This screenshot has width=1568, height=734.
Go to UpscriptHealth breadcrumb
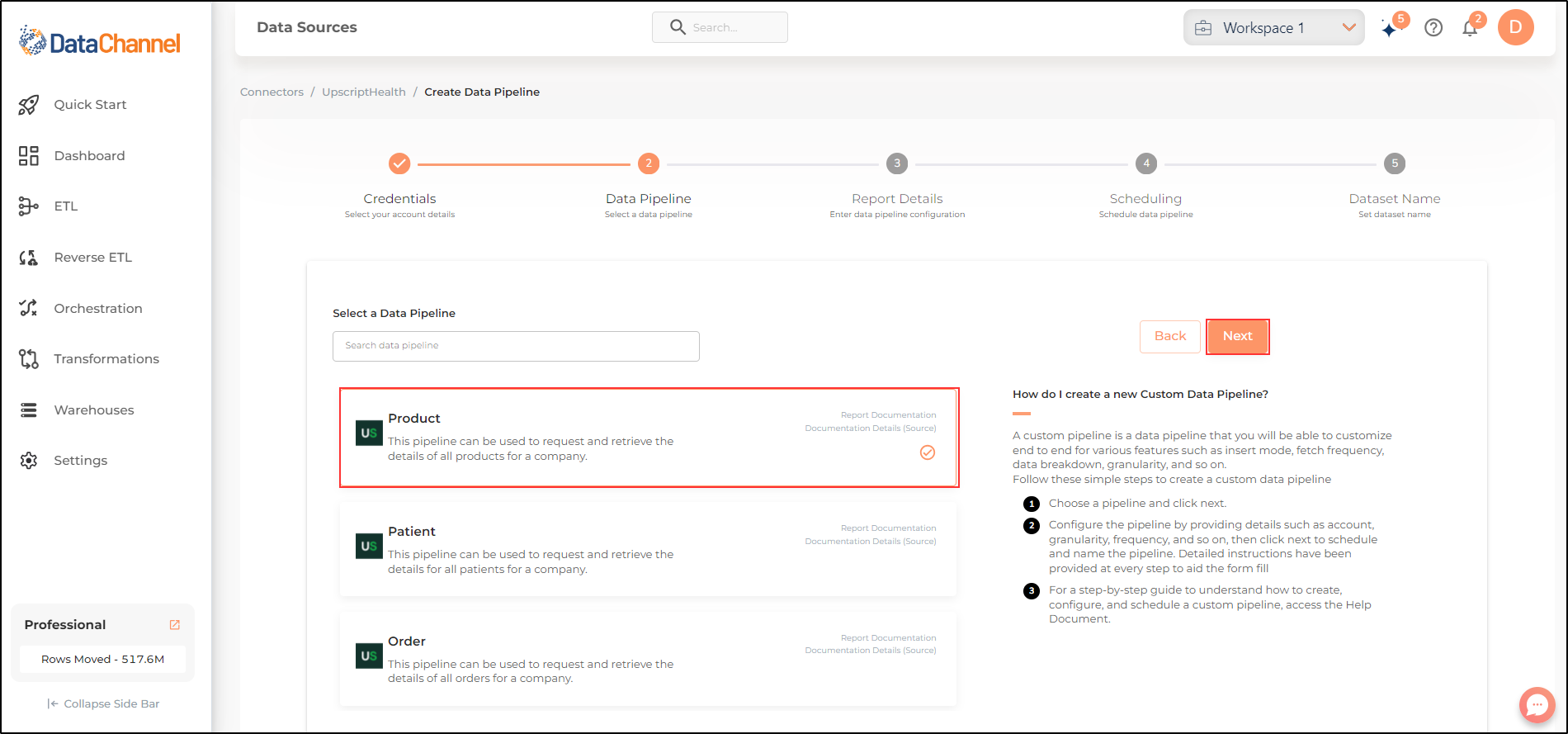pos(364,92)
